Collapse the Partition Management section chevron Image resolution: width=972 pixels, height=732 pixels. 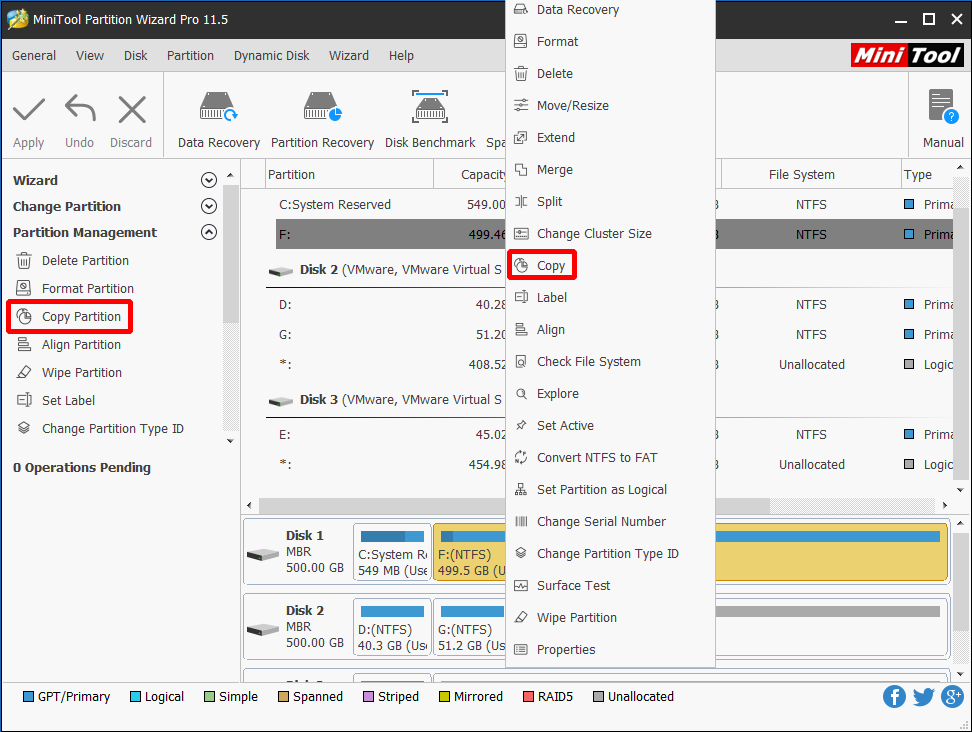click(x=209, y=232)
